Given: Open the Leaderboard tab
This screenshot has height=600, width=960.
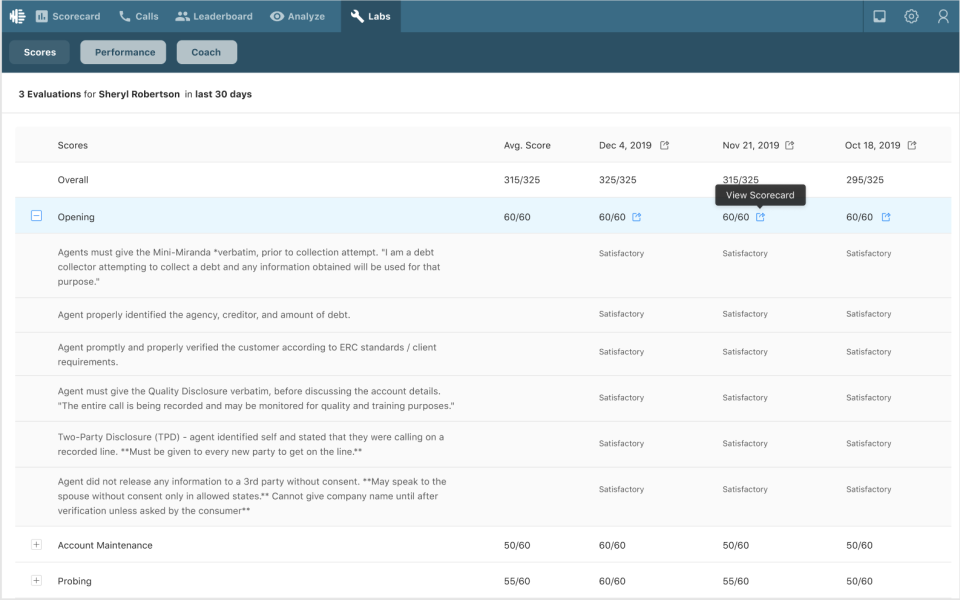Looking at the screenshot, I should [214, 17].
